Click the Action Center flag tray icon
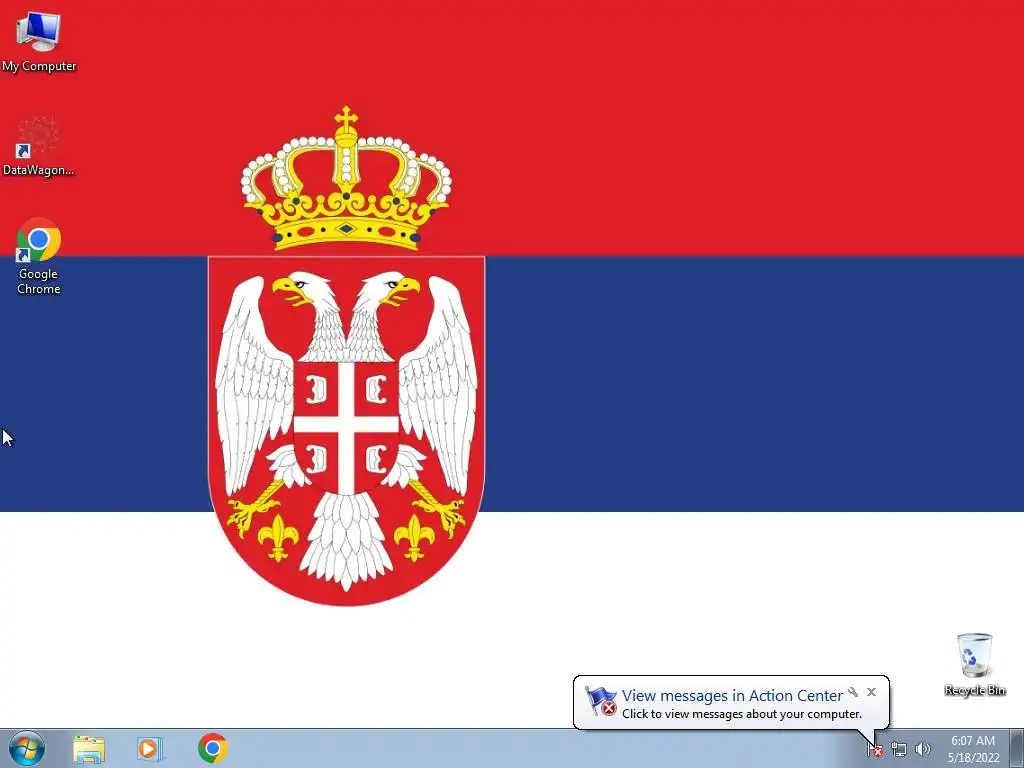This screenshot has height=768, width=1024. pyautogui.click(x=874, y=750)
